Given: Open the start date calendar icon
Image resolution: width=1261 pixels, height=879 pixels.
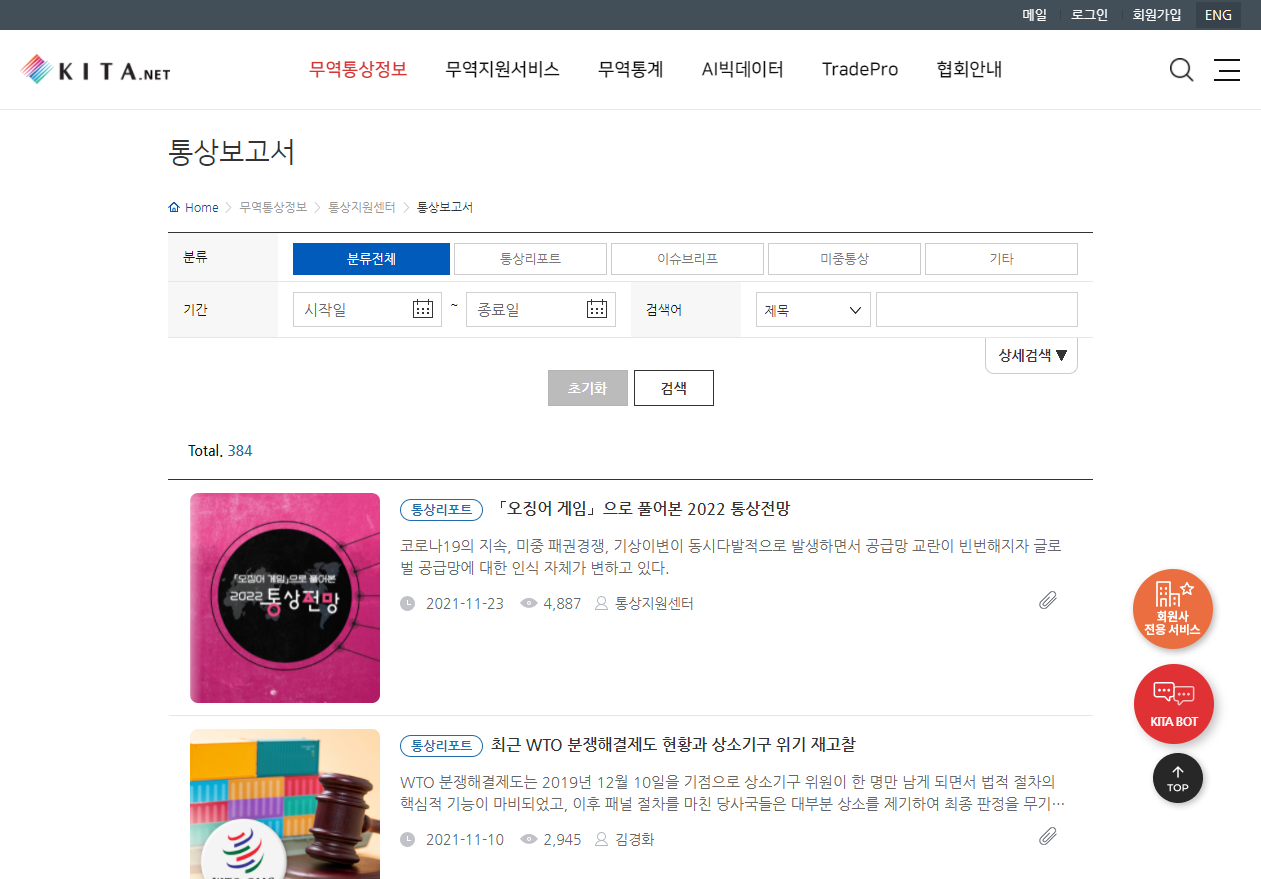Looking at the screenshot, I should pyautogui.click(x=423, y=309).
